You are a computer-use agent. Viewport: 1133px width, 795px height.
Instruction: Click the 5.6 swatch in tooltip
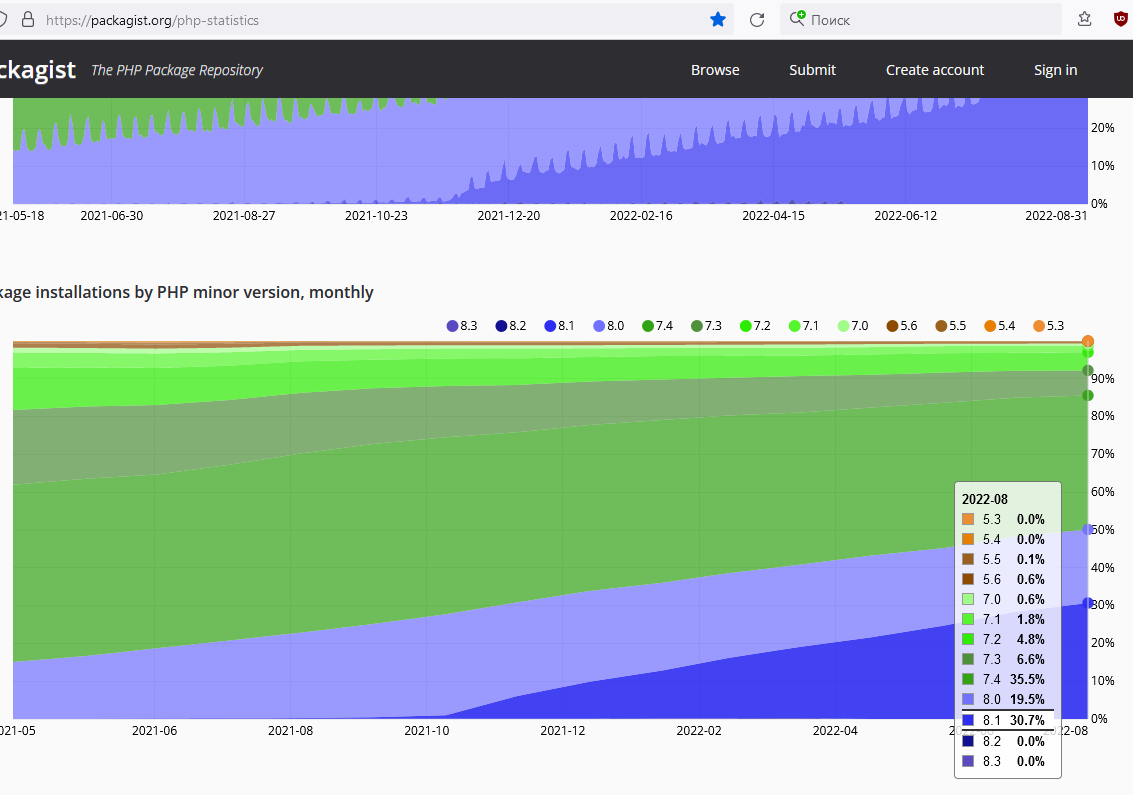(x=968, y=579)
